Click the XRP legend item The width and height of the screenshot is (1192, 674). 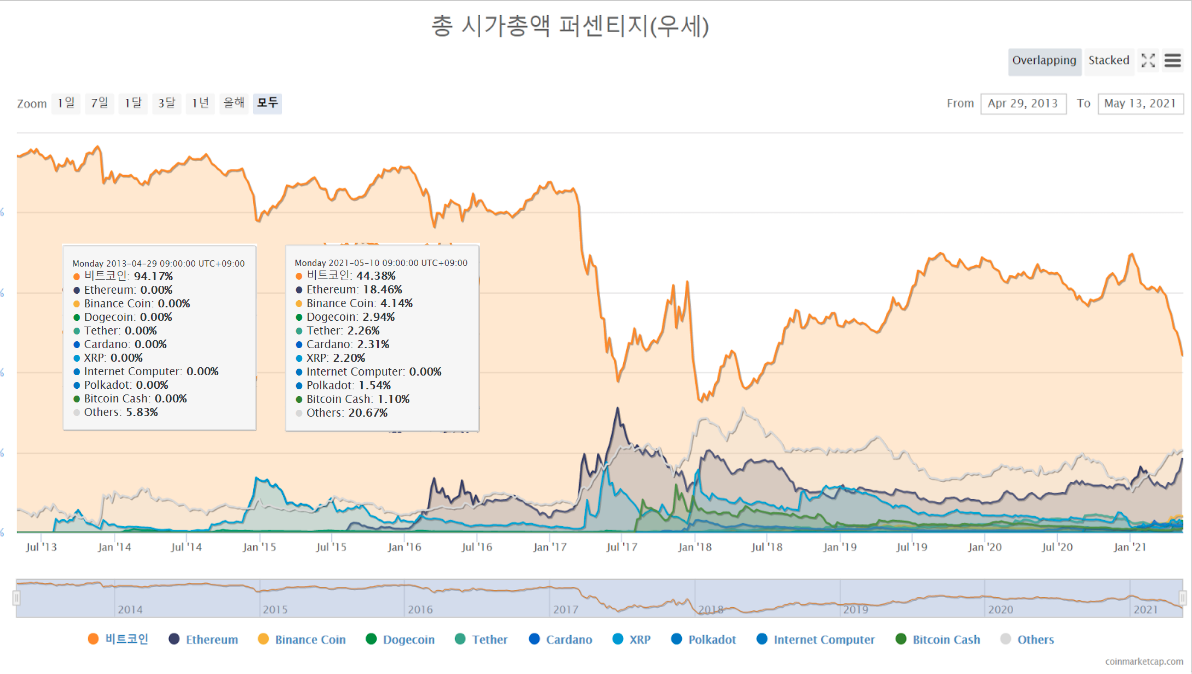click(632, 639)
